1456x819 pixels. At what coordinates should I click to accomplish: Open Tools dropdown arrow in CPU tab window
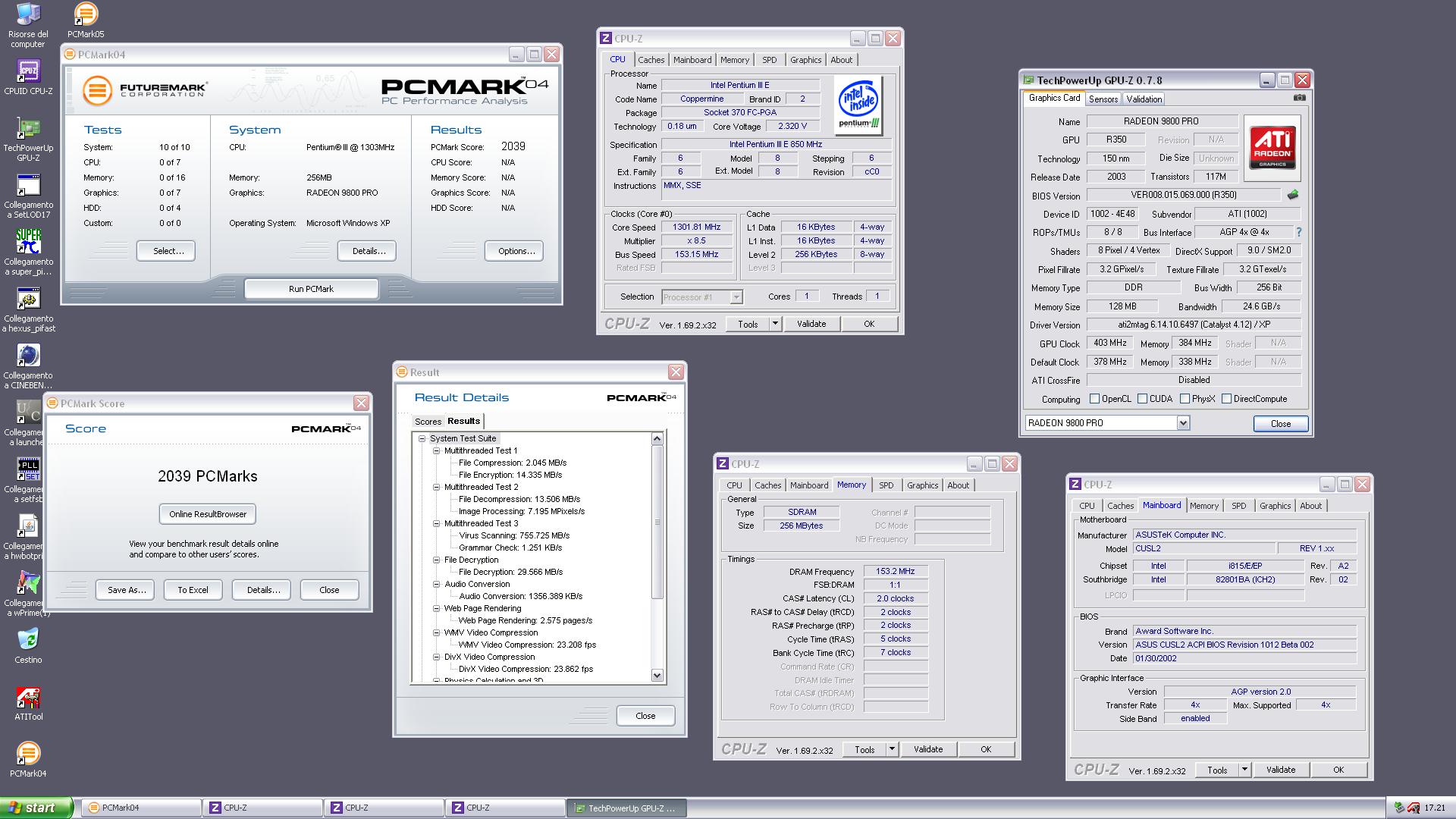[x=774, y=324]
